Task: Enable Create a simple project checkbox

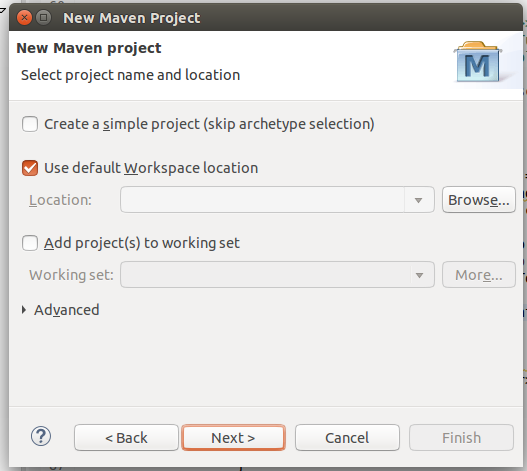Action: 30,124
